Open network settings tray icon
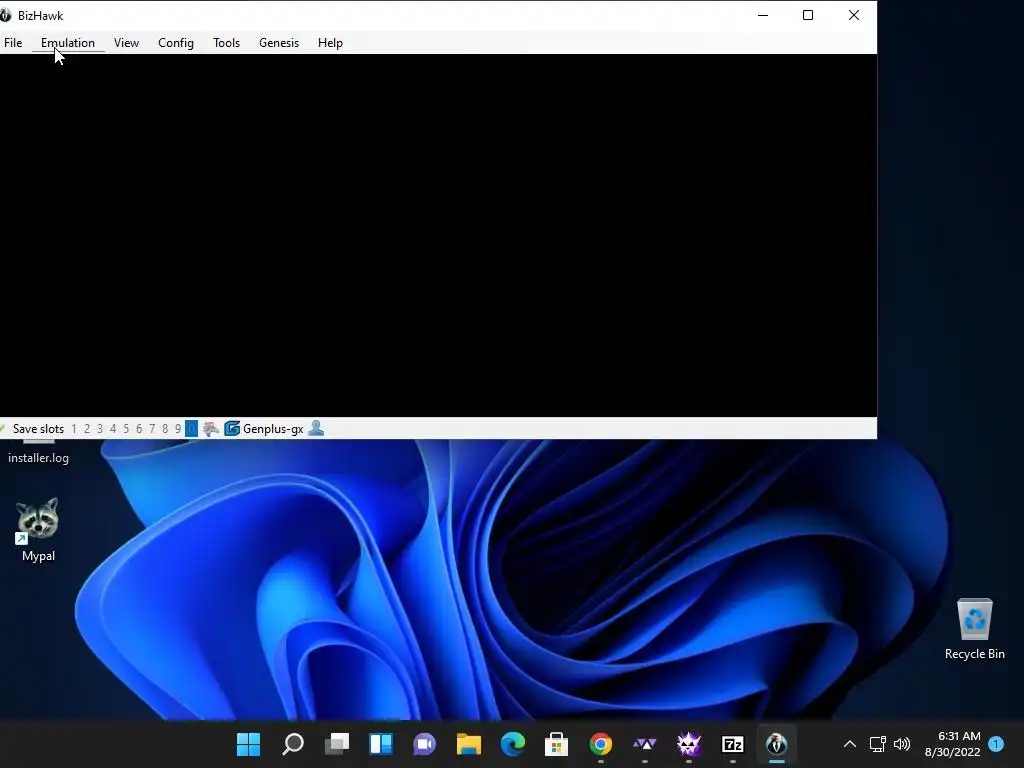The image size is (1024, 768). tap(877, 744)
